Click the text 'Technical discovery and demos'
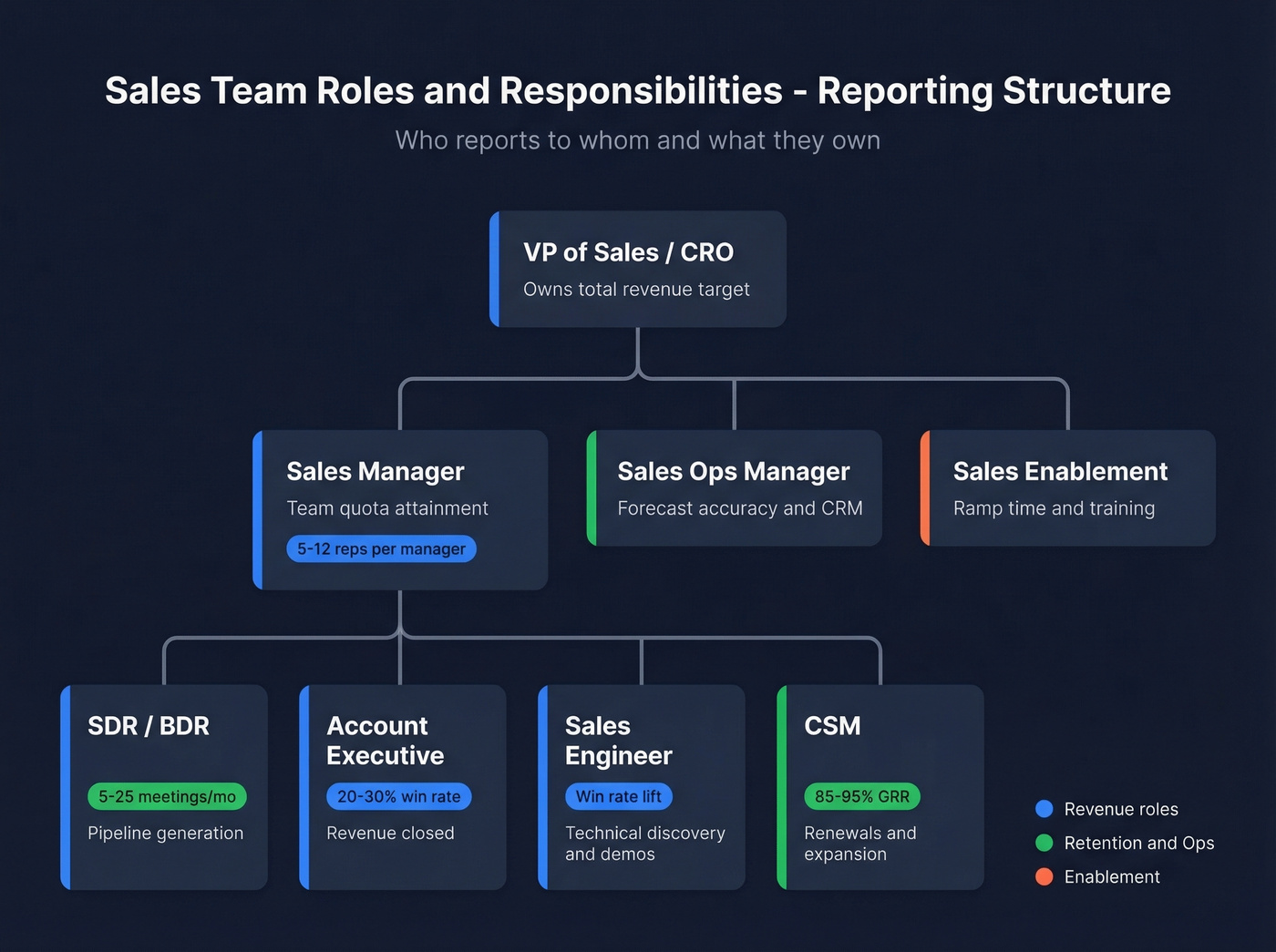This screenshot has width=1276, height=952. coord(645,844)
